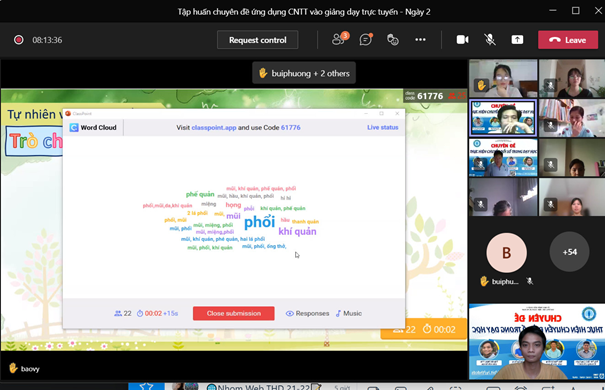The image size is (605, 390).
Task: Open the reactions icon in toolbar
Action: pyautogui.click(x=393, y=40)
